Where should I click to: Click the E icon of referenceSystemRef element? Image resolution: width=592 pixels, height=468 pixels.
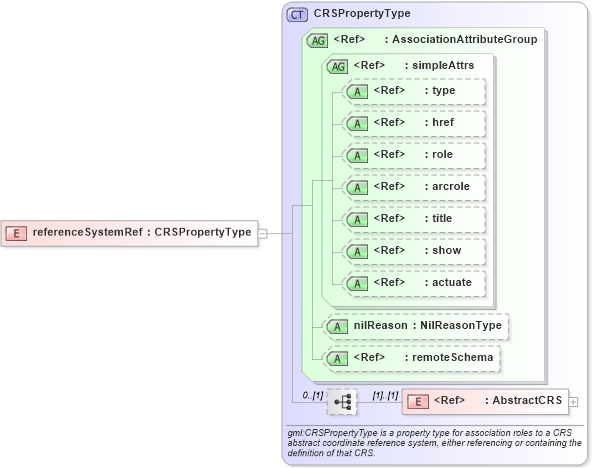(16, 233)
